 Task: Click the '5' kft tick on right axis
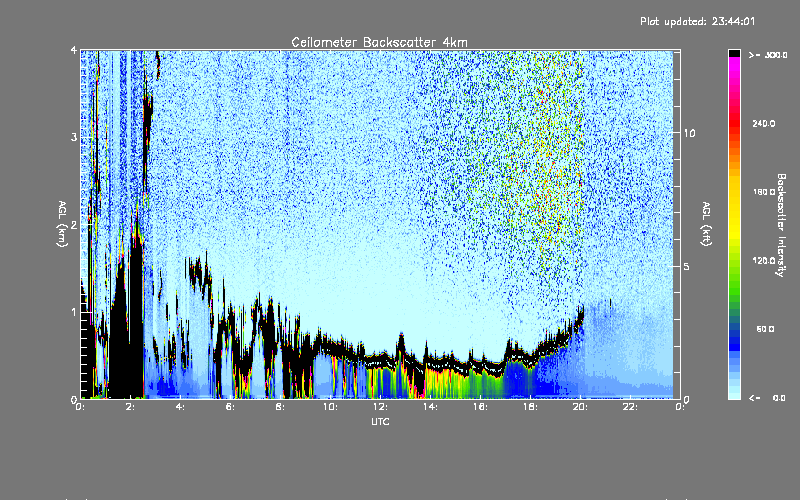[687, 266]
